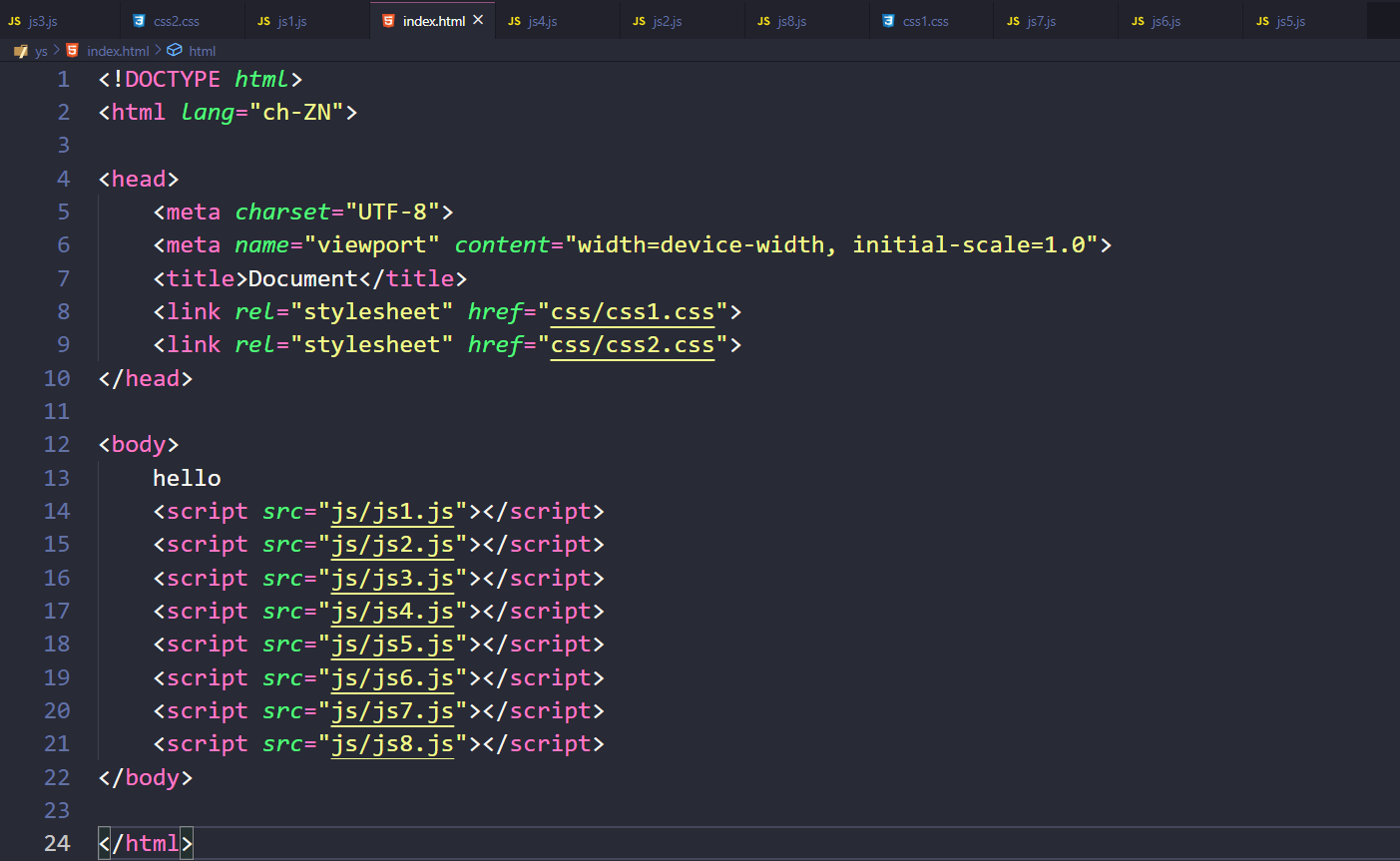Close the index.html tab
This screenshot has height=861, width=1400.
[478, 20]
